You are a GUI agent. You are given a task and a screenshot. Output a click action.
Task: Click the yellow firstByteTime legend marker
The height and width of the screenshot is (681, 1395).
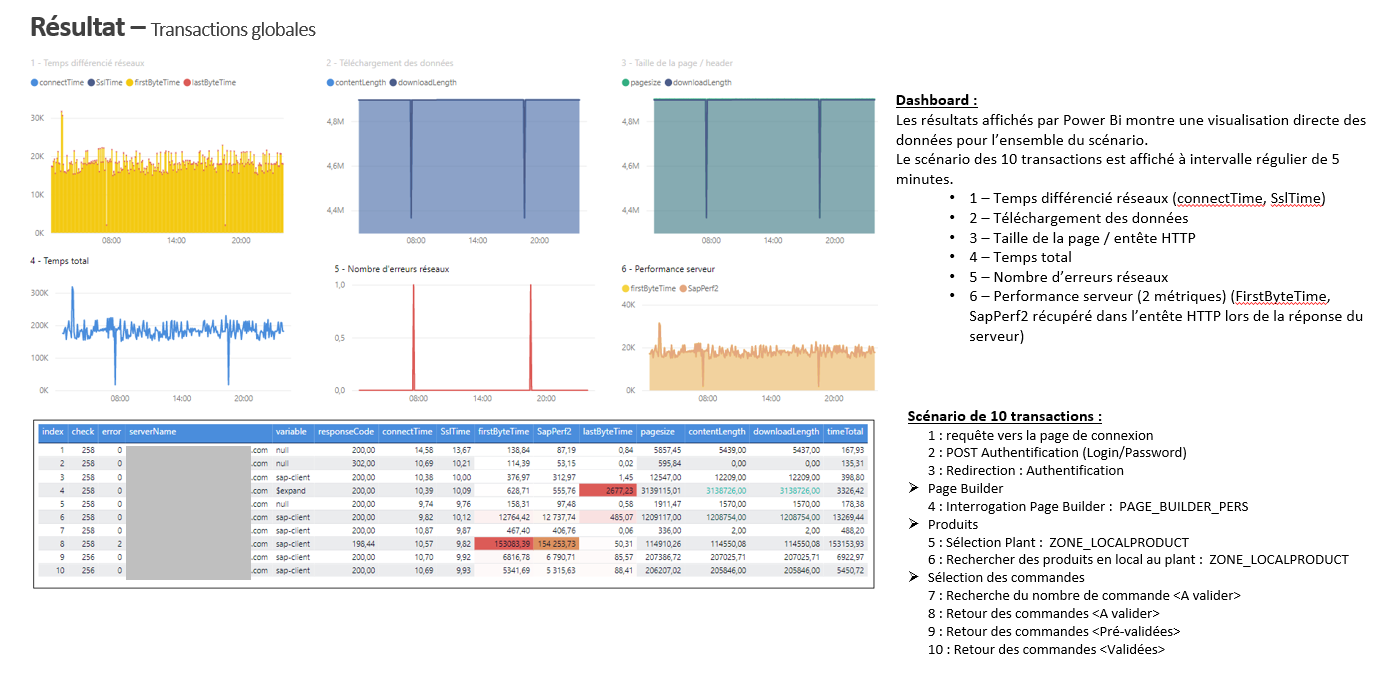131,84
